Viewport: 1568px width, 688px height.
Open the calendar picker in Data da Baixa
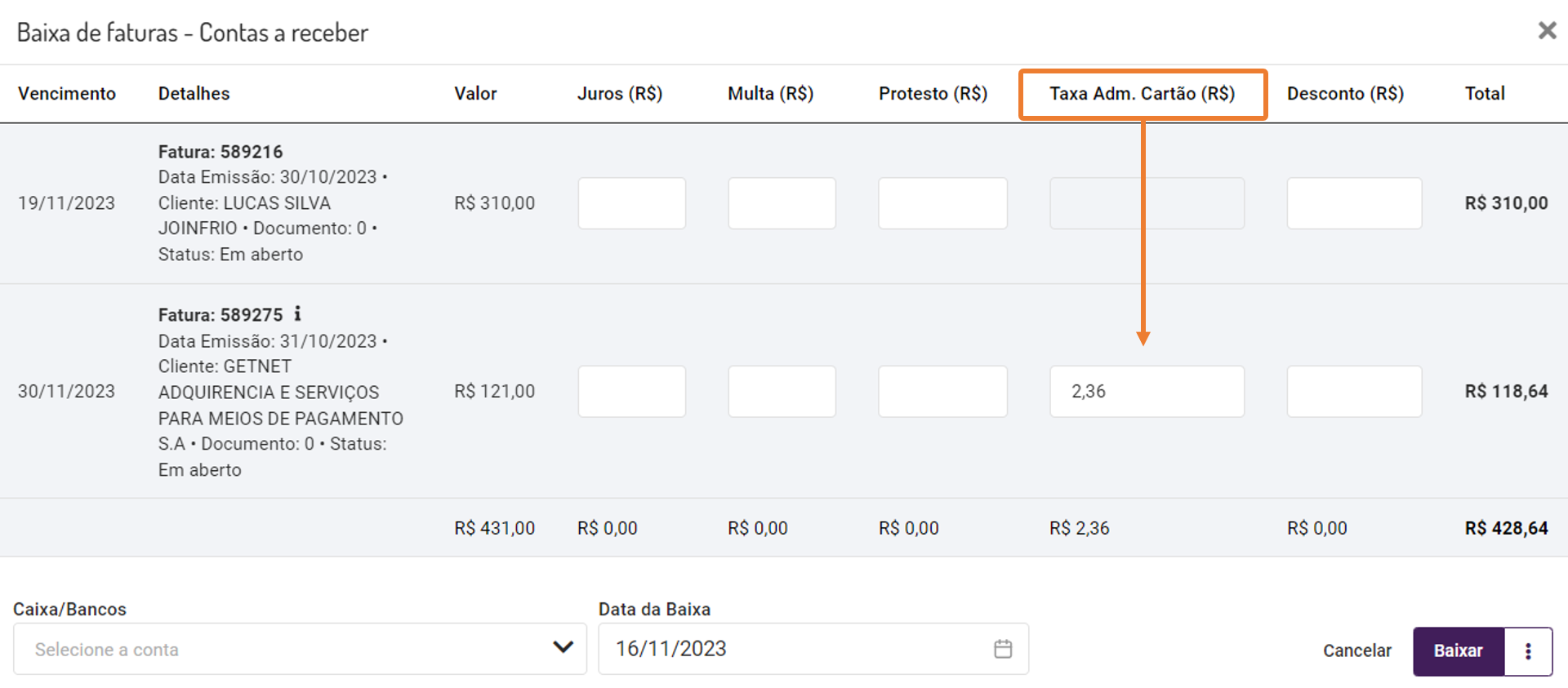(1003, 649)
